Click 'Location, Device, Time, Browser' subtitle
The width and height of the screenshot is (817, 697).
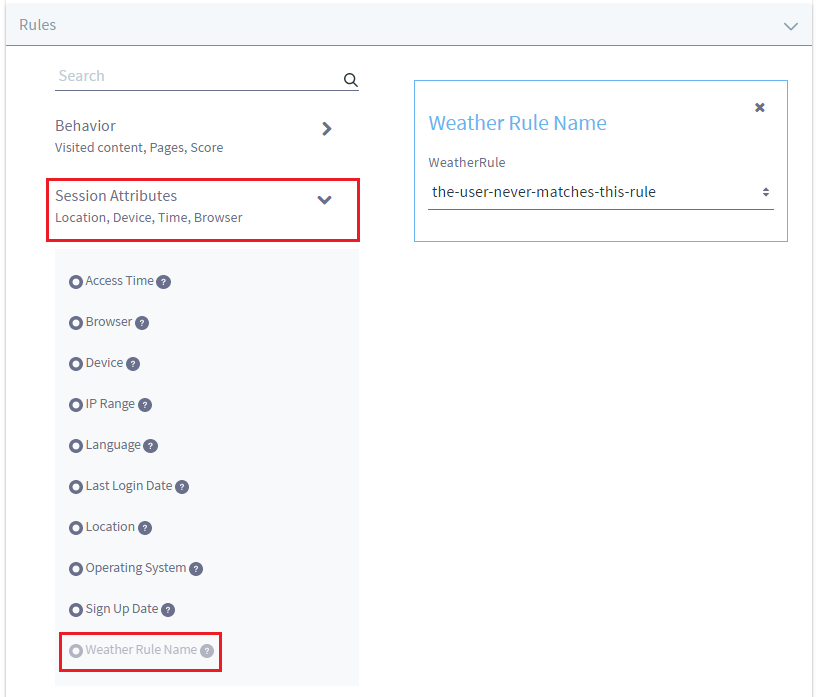click(x=148, y=217)
